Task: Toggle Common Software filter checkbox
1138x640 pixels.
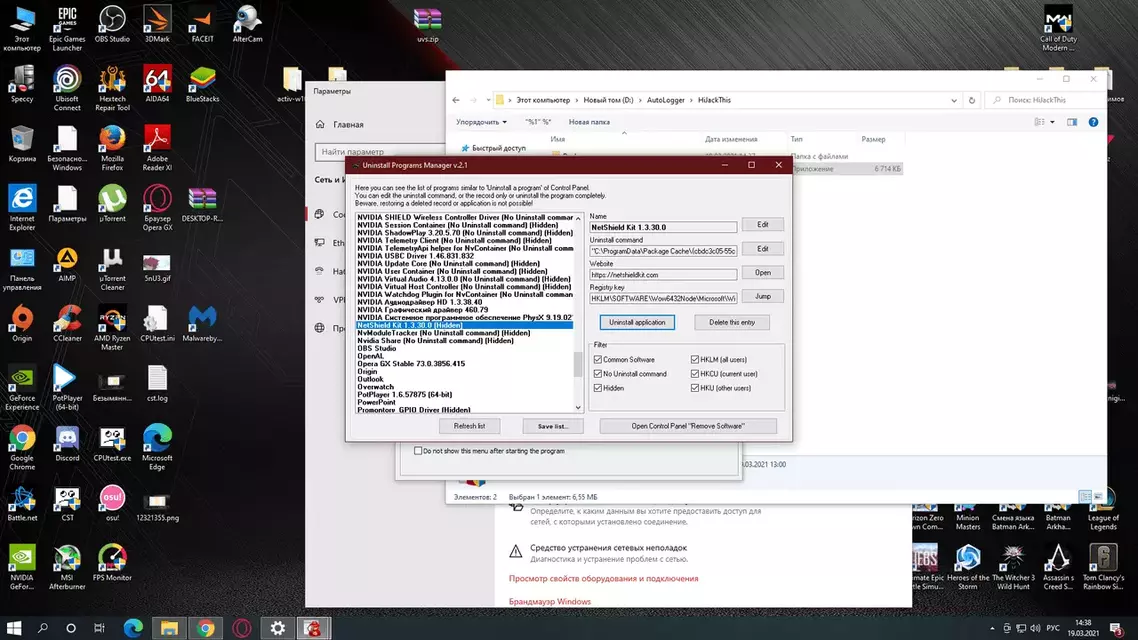Action: point(598,360)
